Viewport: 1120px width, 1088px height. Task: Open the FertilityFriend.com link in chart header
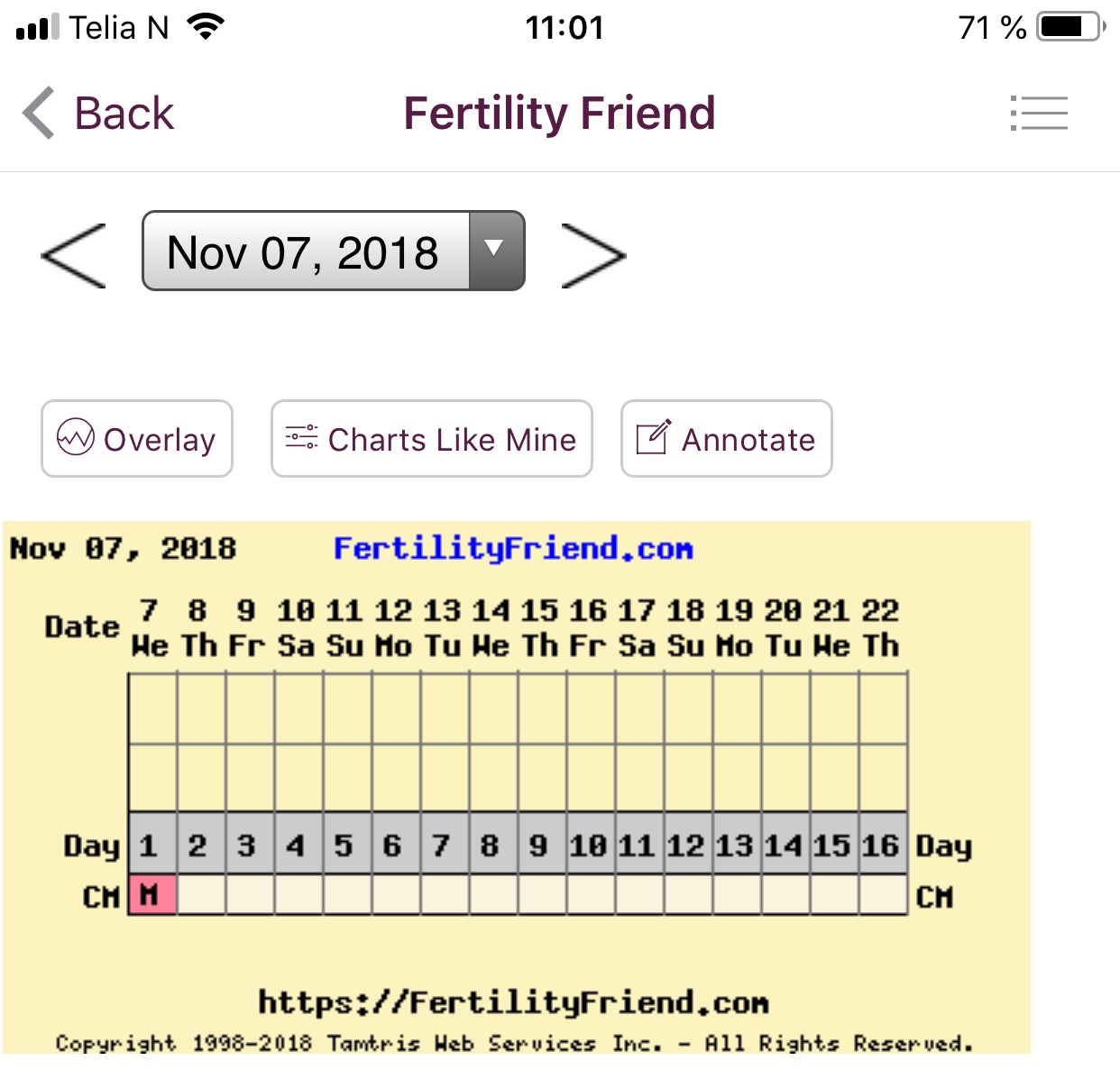[513, 548]
